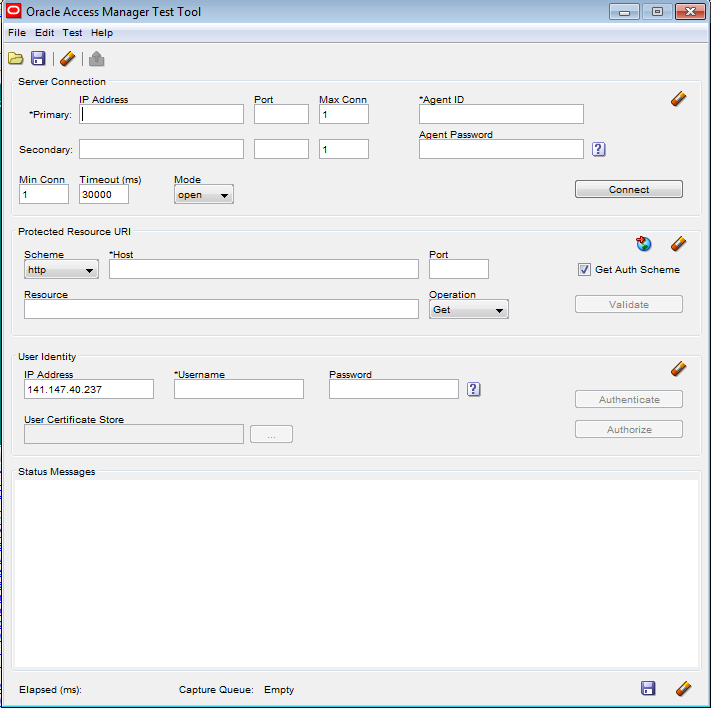This screenshot has height=708, width=711.
Task: Focus the Resource field
Action: (x=221, y=309)
